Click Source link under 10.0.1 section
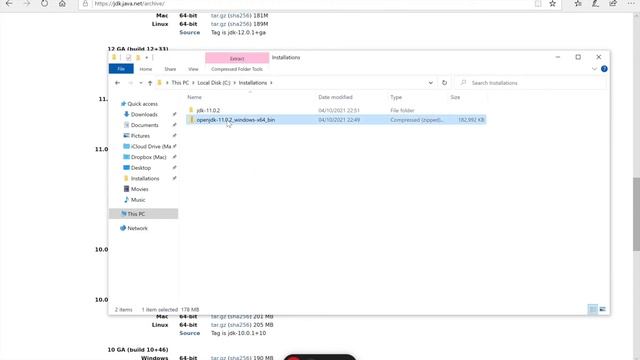 189,333
